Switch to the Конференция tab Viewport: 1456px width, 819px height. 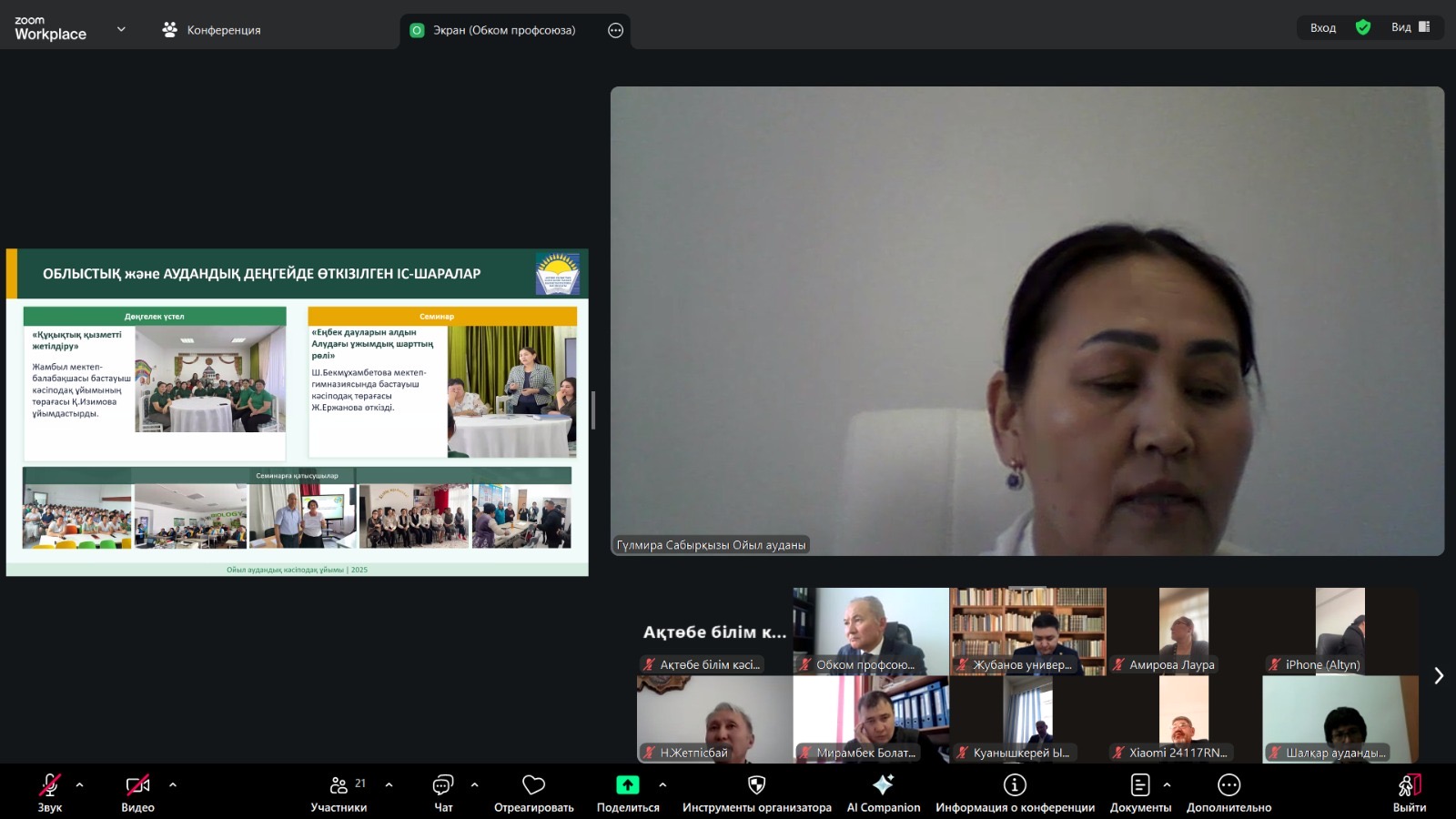coord(212,30)
